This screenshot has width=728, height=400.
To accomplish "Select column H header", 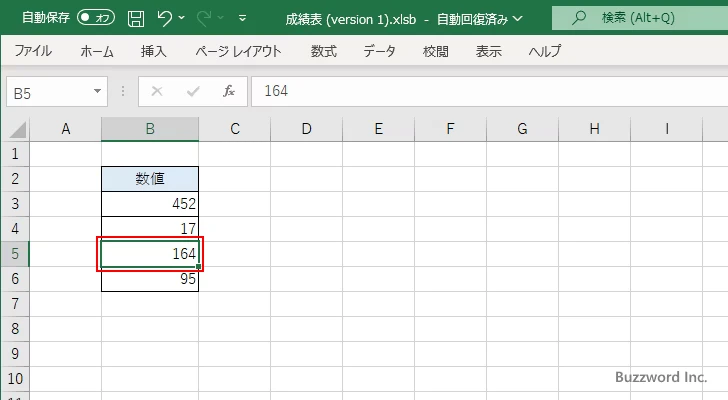I will (x=595, y=129).
